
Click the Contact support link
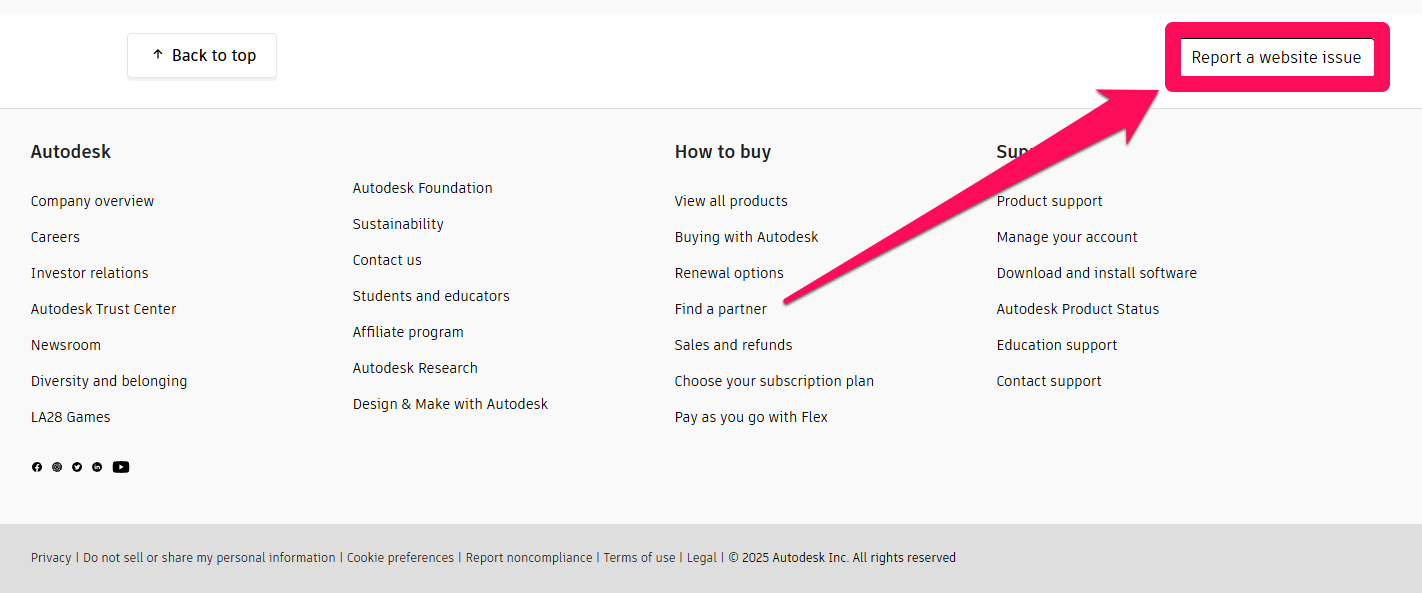click(x=1049, y=381)
